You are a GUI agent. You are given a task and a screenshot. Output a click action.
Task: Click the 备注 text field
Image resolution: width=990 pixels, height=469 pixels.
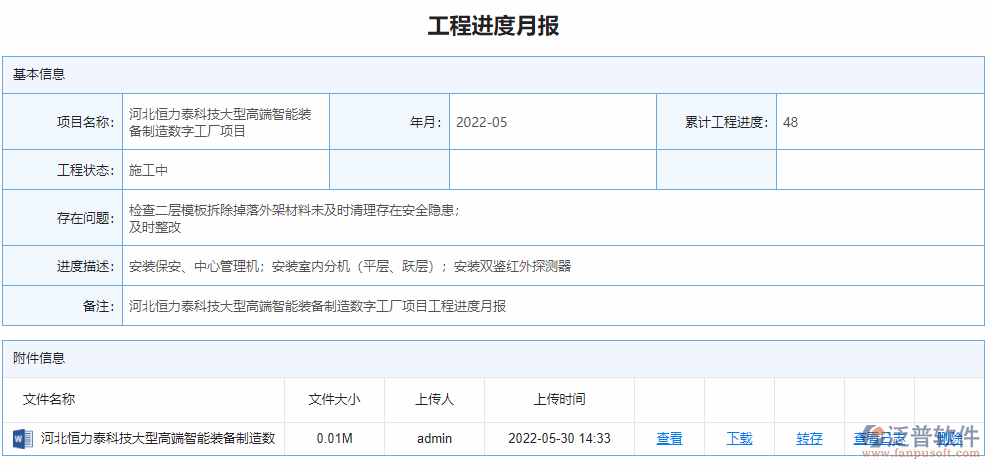pos(318,306)
